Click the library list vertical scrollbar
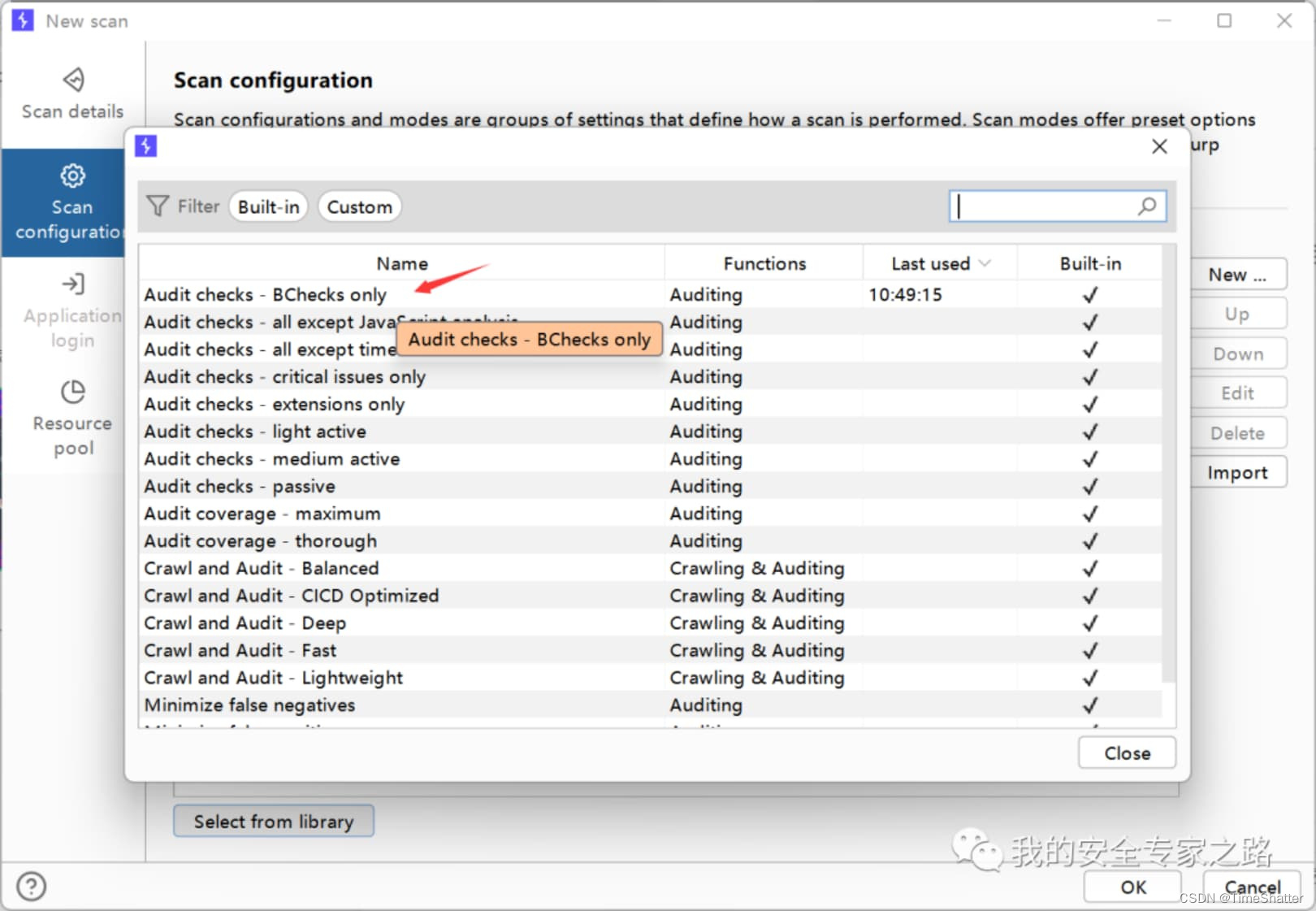1316x911 pixels. pyautogui.click(x=1169, y=463)
